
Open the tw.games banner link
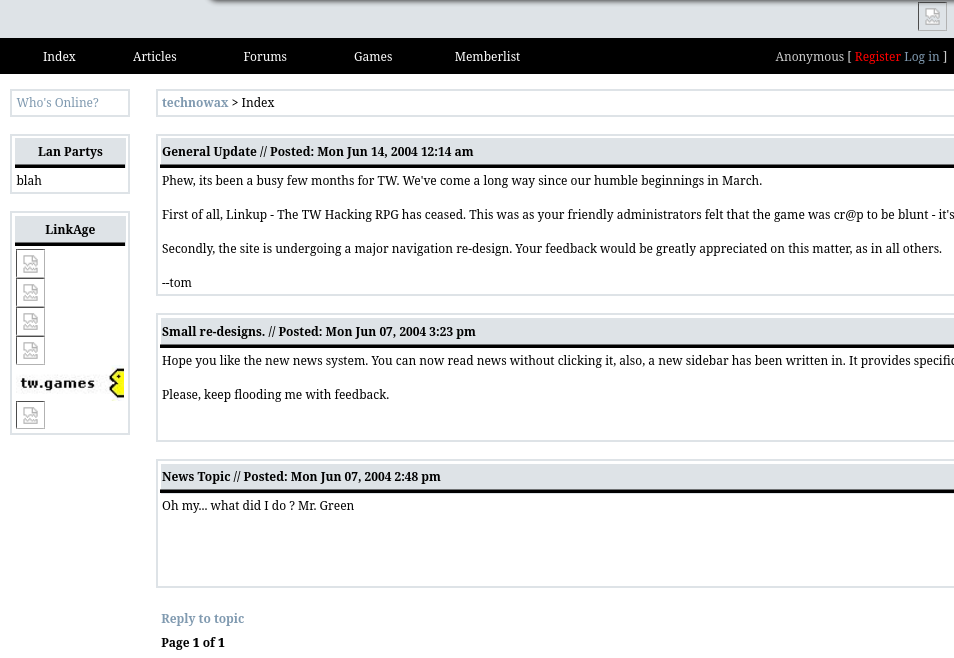tap(70, 383)
